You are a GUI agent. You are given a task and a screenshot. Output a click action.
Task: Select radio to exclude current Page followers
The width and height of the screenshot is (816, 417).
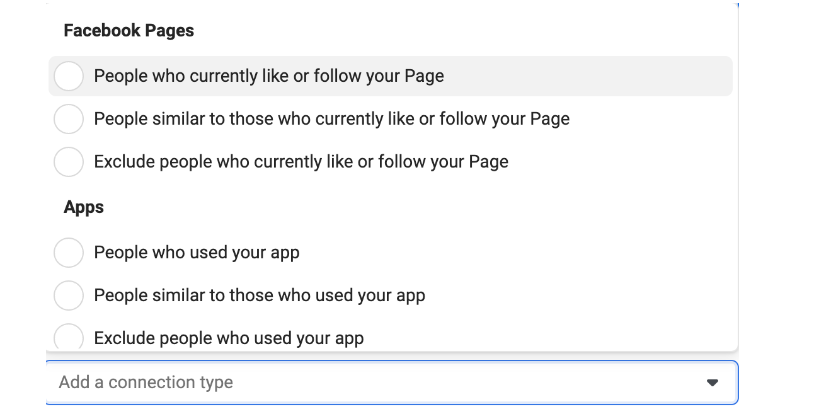tap(69, 161)
